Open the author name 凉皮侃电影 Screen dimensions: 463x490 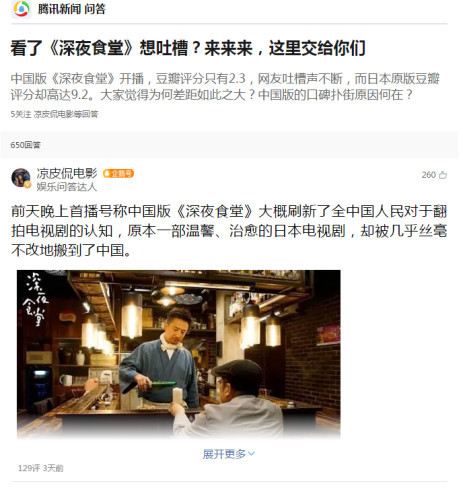[67, 173]
